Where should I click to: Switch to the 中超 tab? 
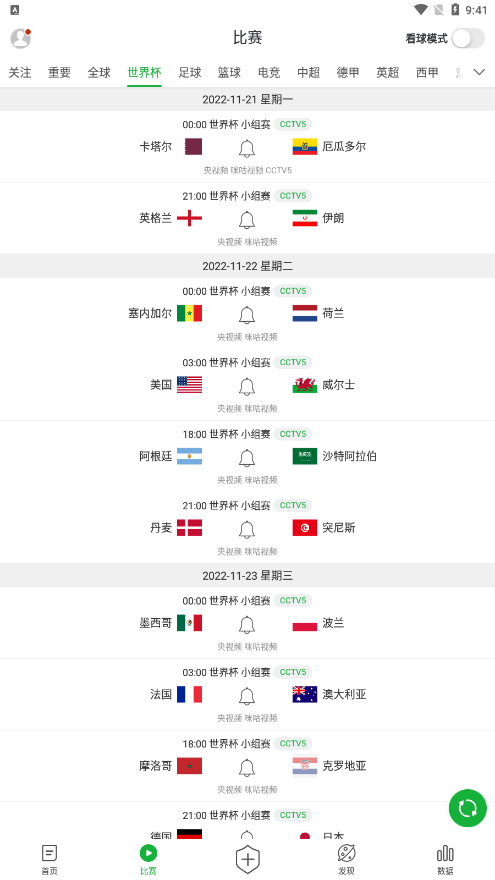[x=309, y=72]
